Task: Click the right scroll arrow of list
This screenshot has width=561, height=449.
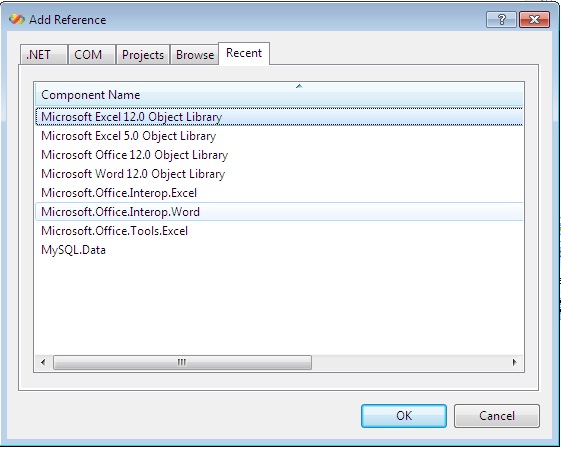Action: [x=514, y=362]
